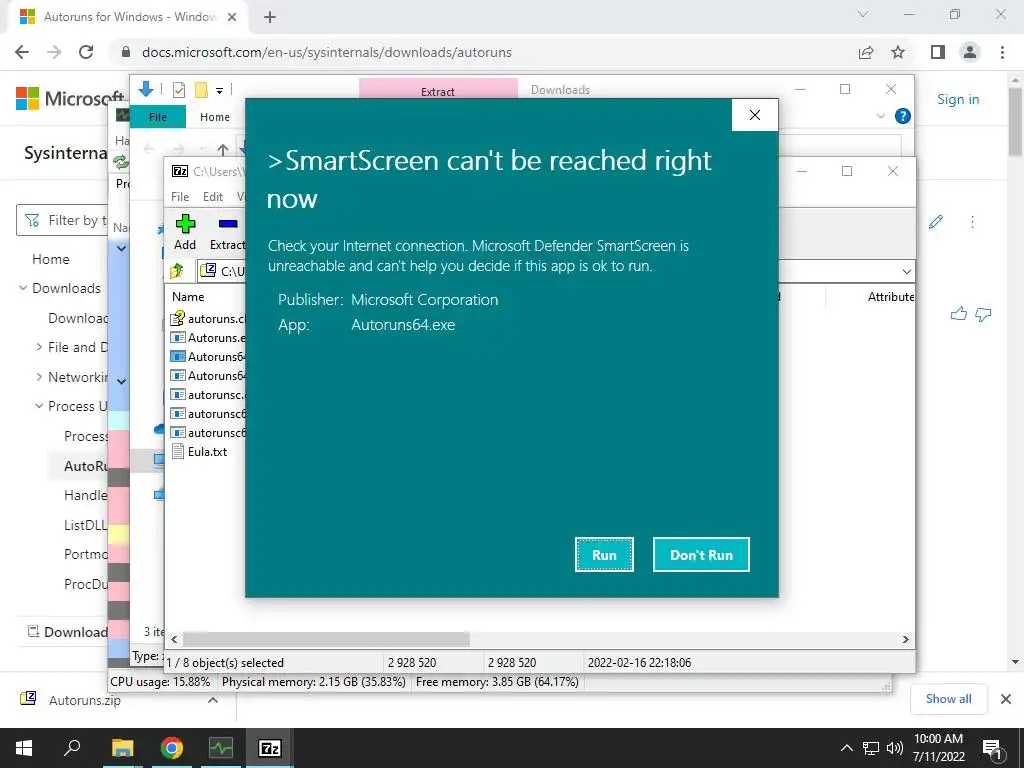Open Chrome three-dot menu
1024x768 pixels.
click(1002, 52)
